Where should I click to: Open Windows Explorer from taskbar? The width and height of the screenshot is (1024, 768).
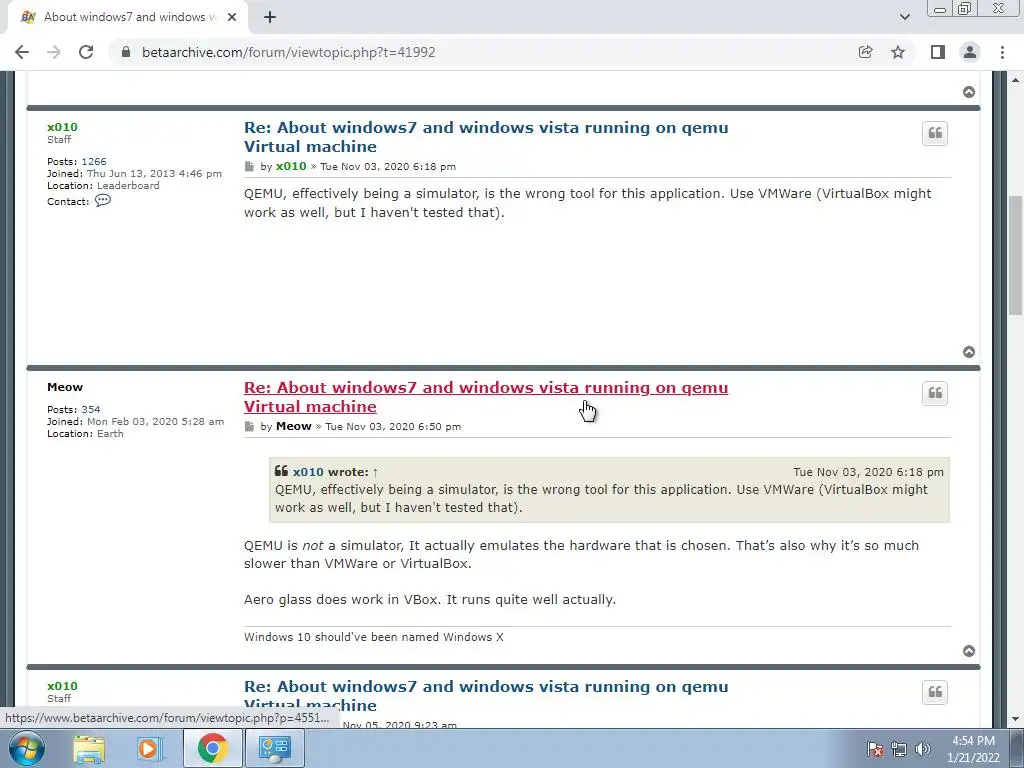(89, 748)
